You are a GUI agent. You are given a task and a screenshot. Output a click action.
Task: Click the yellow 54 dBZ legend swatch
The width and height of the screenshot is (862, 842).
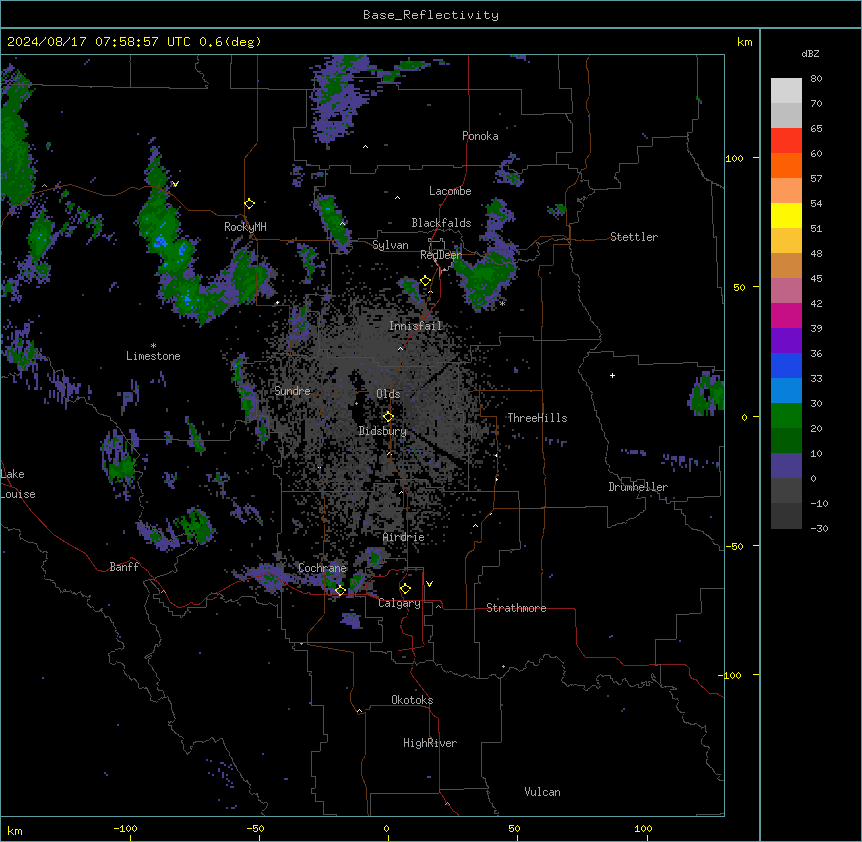(786, 215)
